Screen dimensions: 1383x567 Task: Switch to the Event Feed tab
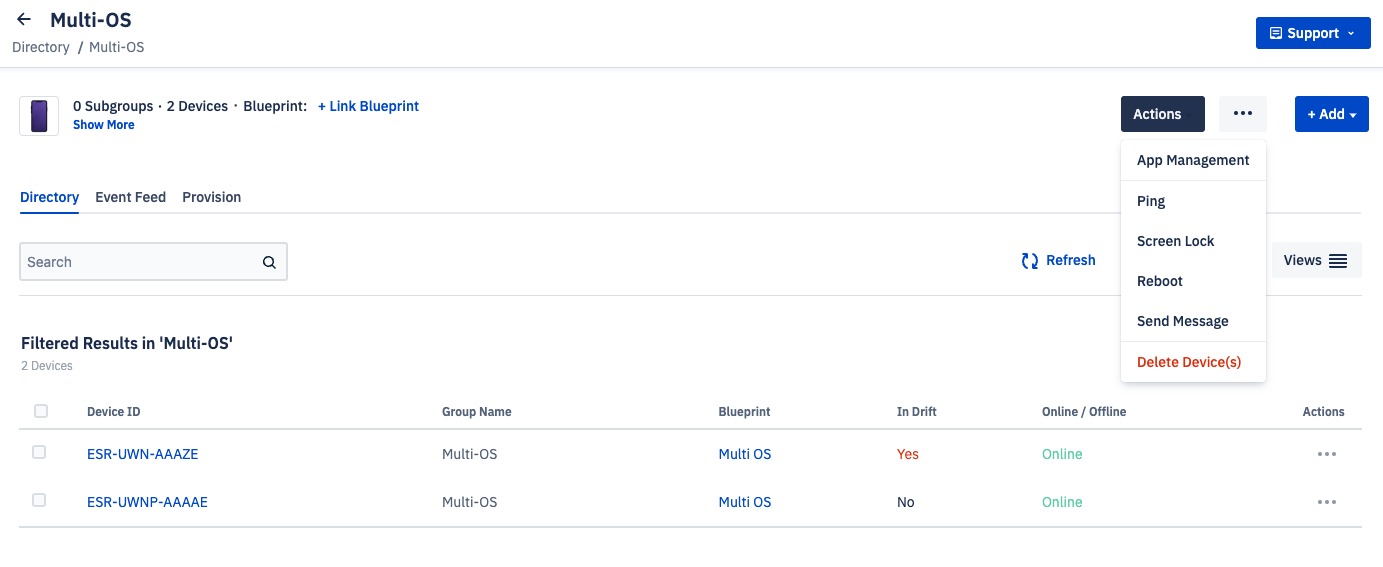coord(131,197)
